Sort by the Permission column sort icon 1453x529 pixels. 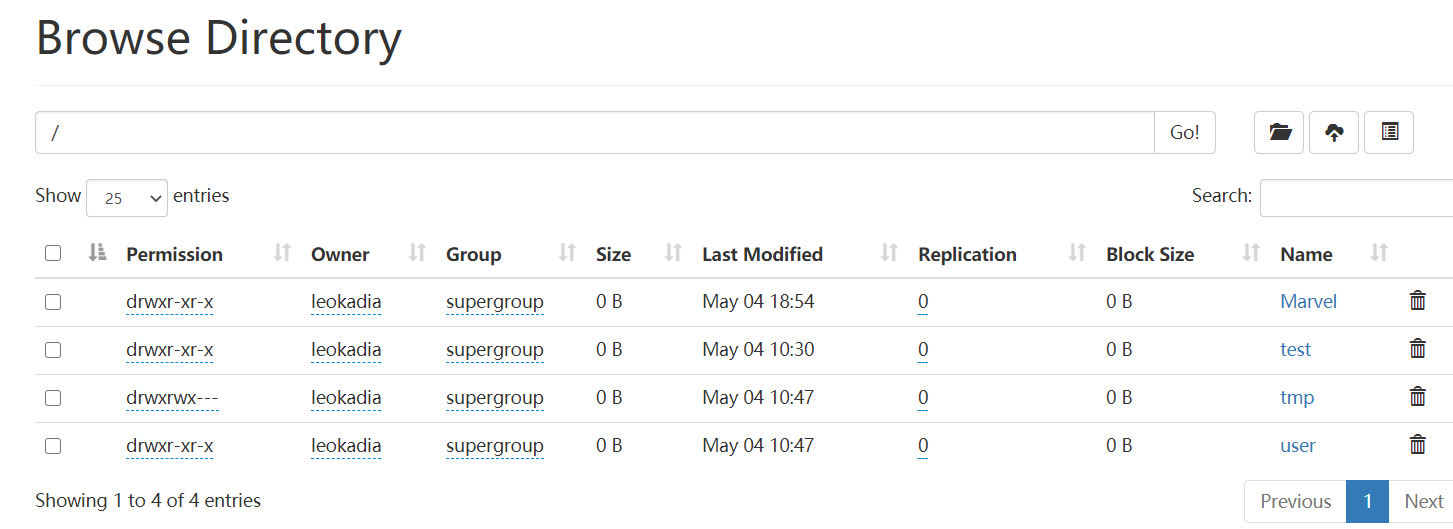[283, 254]
